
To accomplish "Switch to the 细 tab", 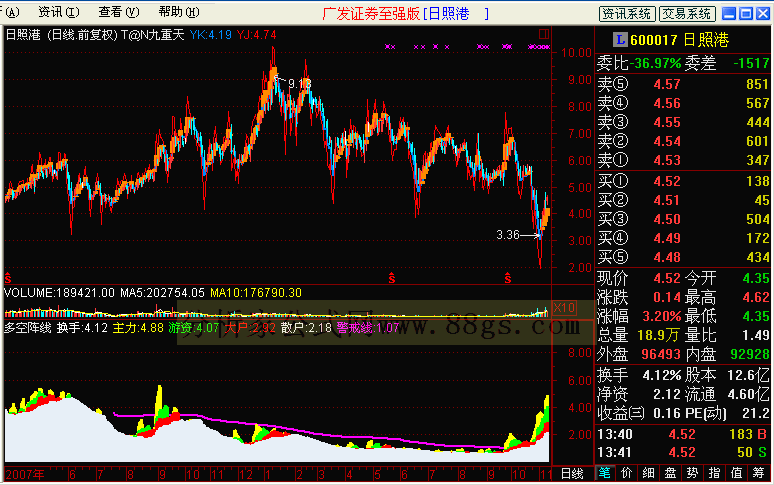I will click(x=648, y=473).
